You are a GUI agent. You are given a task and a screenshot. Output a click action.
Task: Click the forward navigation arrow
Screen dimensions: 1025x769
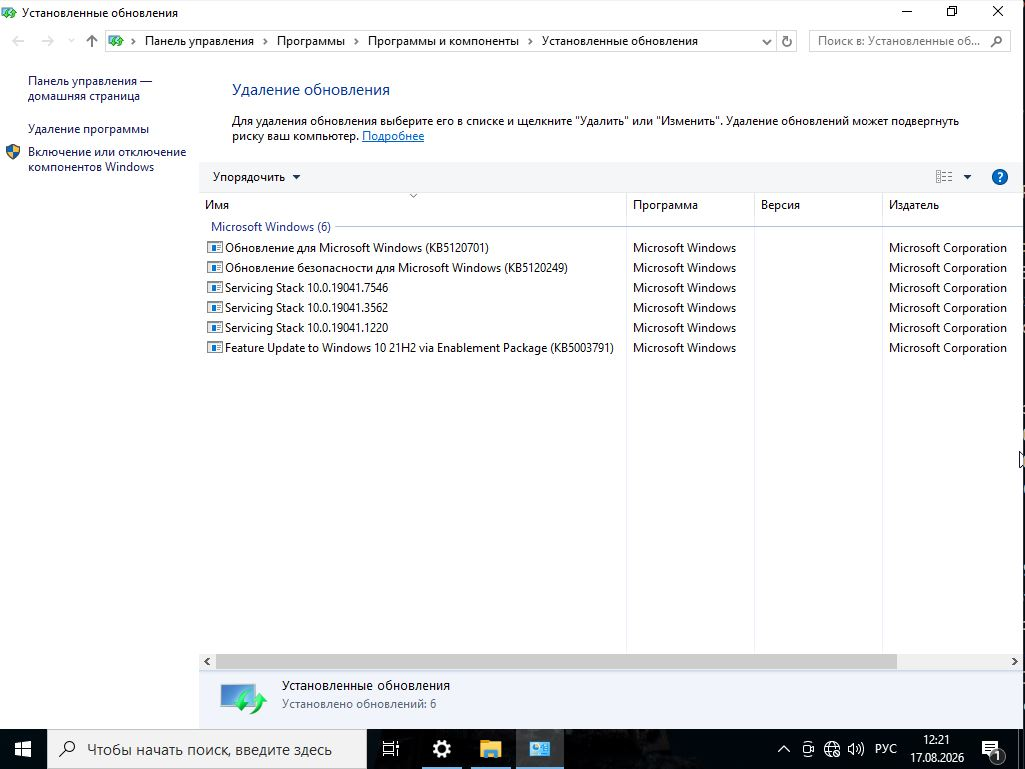tap(47, 41)
